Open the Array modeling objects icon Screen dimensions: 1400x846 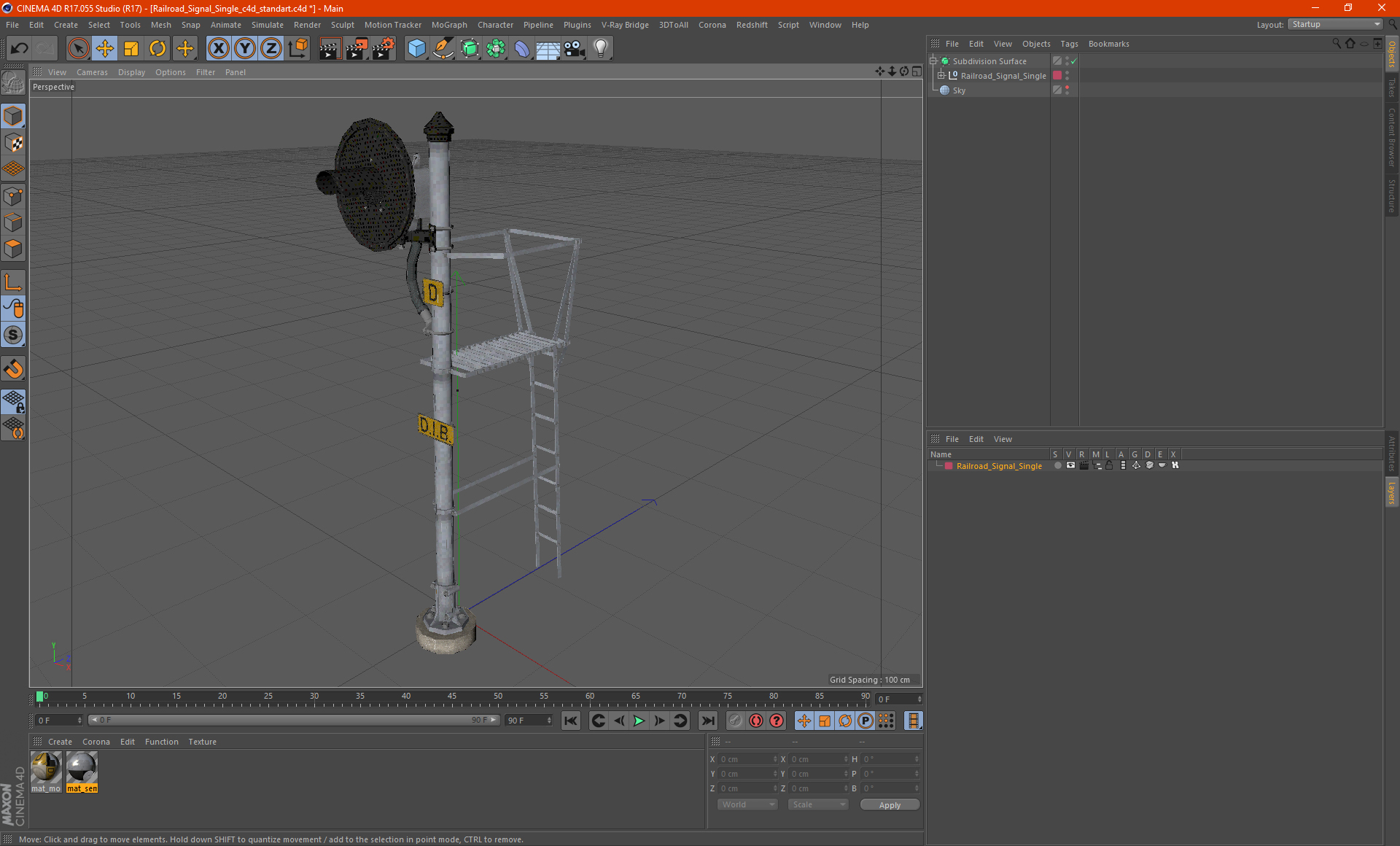(x=496, y=48)
